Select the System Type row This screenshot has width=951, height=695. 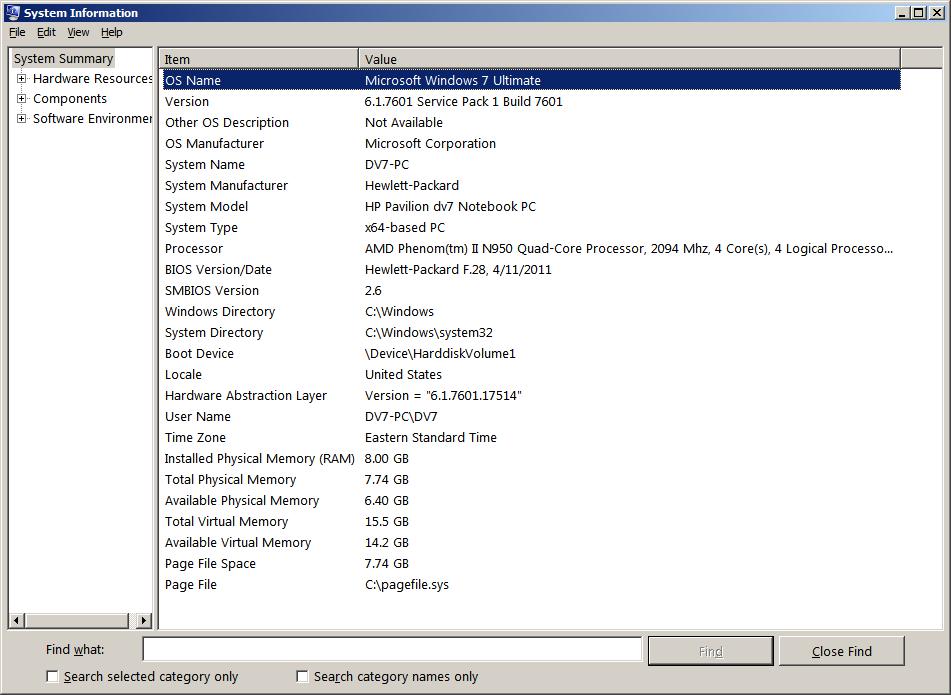pos(532,227)
